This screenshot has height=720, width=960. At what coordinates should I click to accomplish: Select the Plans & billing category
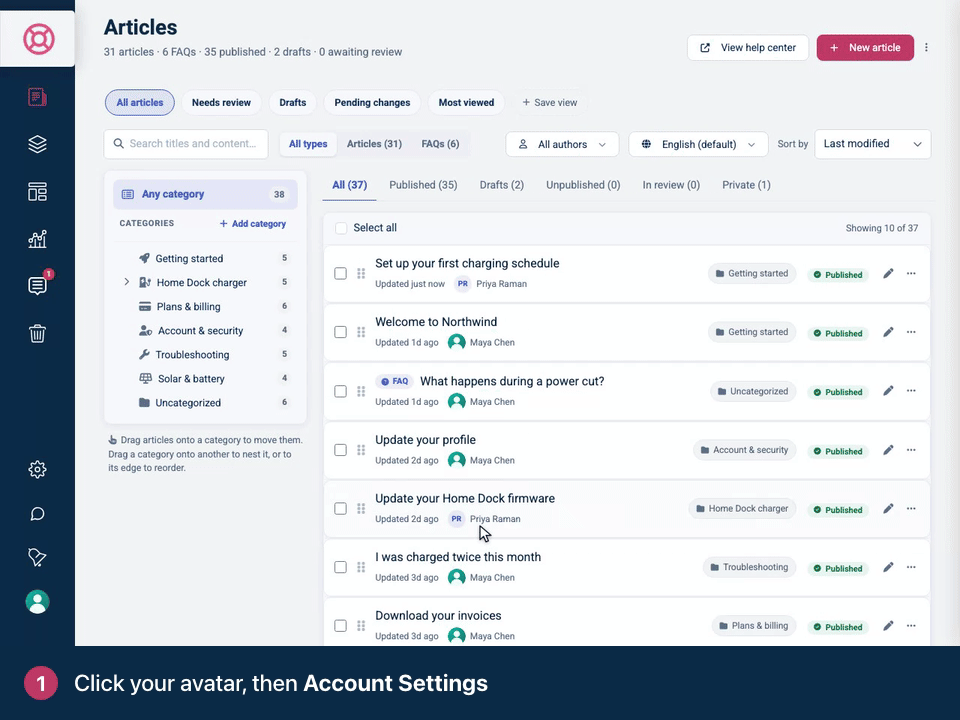tap(205, 307)
